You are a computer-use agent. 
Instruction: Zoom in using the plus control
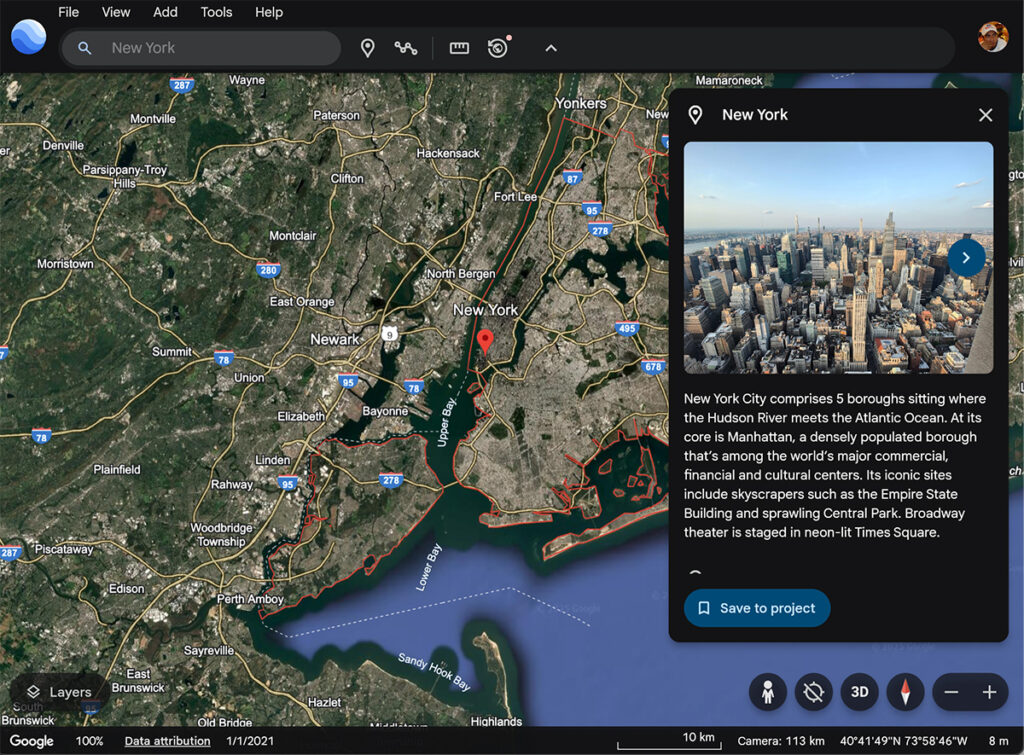coord(989,692)
